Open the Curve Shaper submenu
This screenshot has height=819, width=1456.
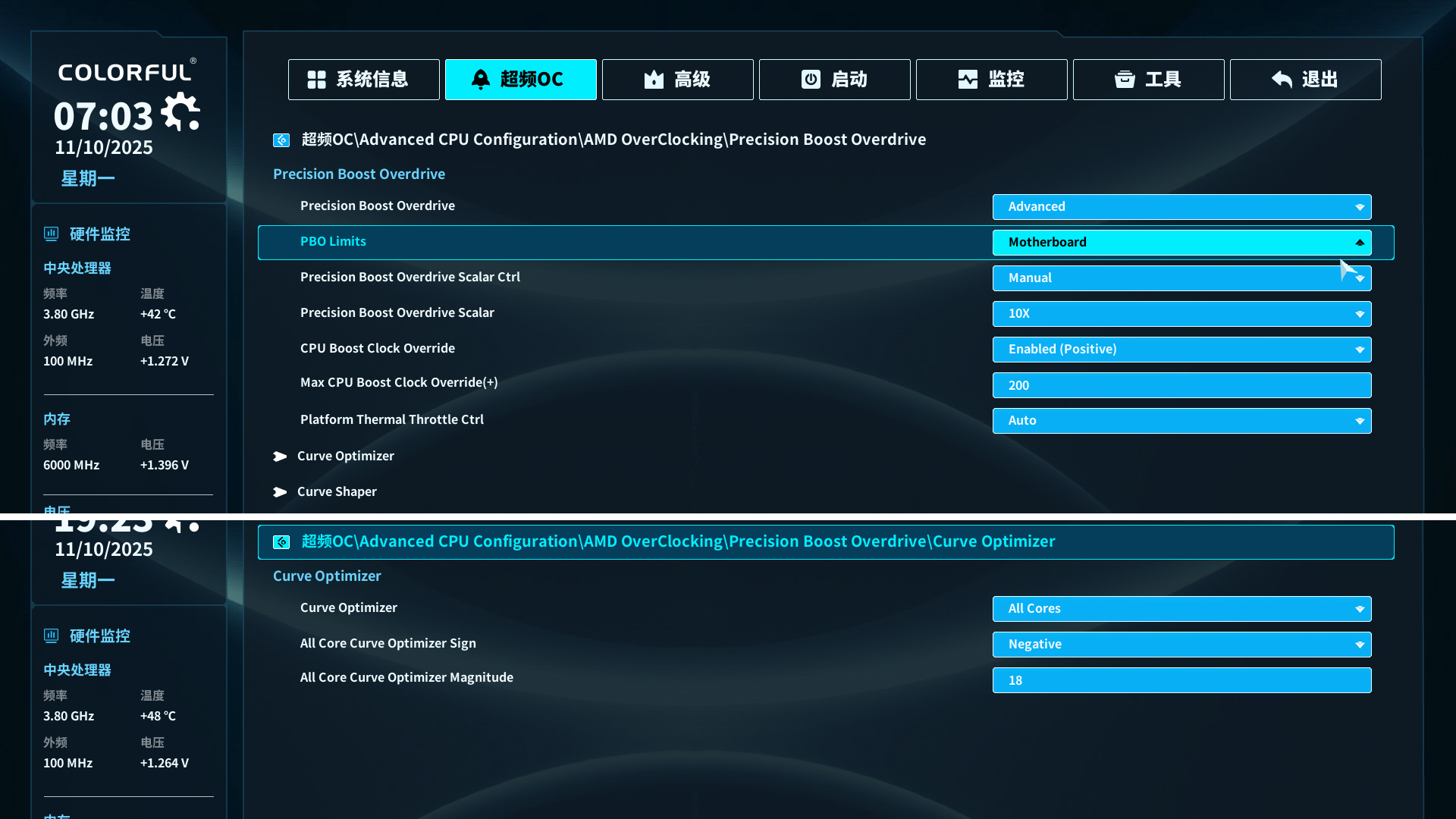337,492
